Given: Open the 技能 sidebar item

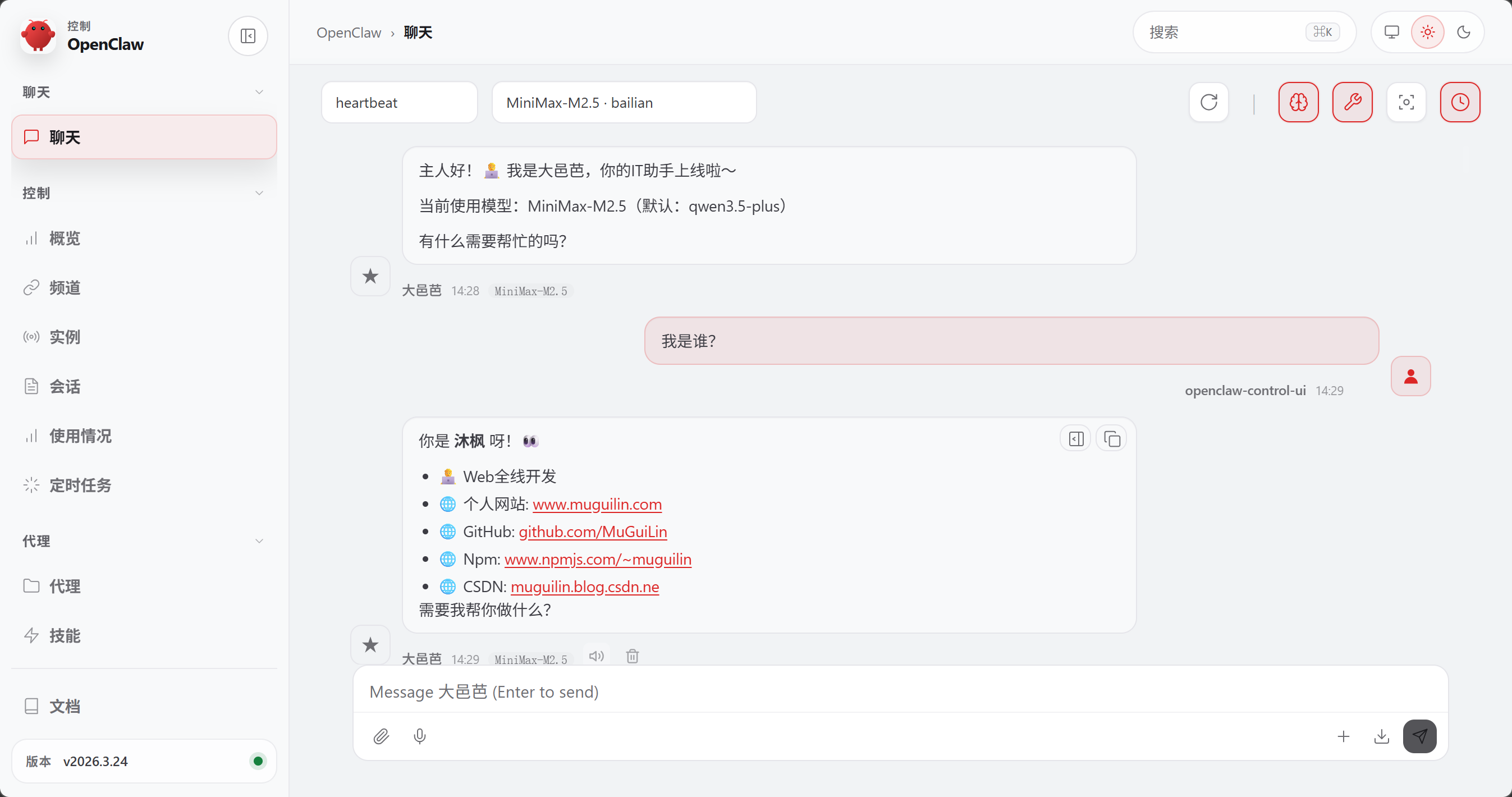Looking at the screenshot, I should (x=65, y=635).
